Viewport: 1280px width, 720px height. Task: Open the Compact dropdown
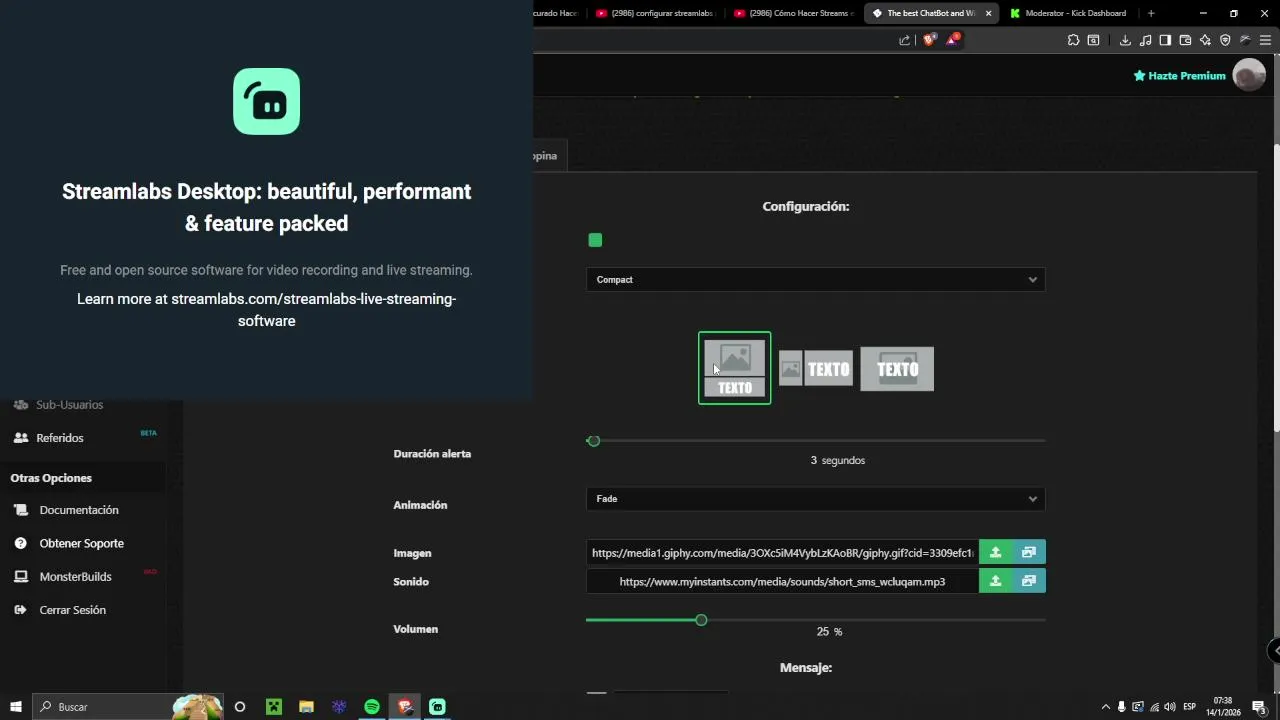(816, 280)
